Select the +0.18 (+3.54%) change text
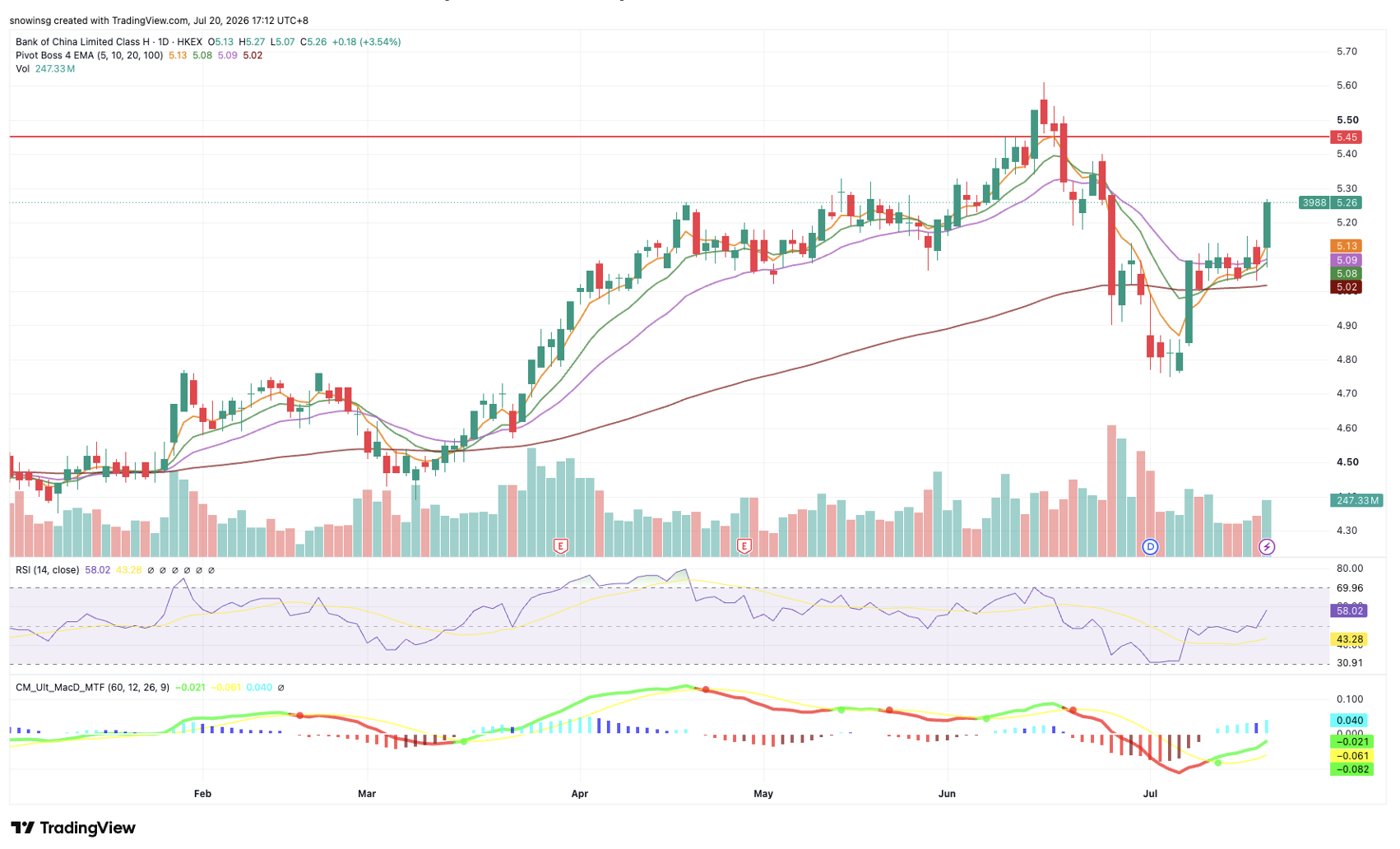 (x=366, y=42)
